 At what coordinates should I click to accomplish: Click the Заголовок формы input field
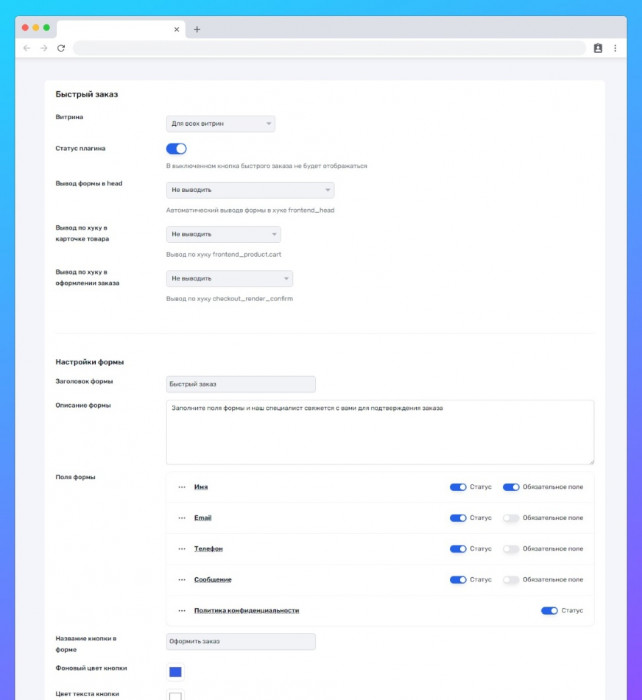[240, 384]
